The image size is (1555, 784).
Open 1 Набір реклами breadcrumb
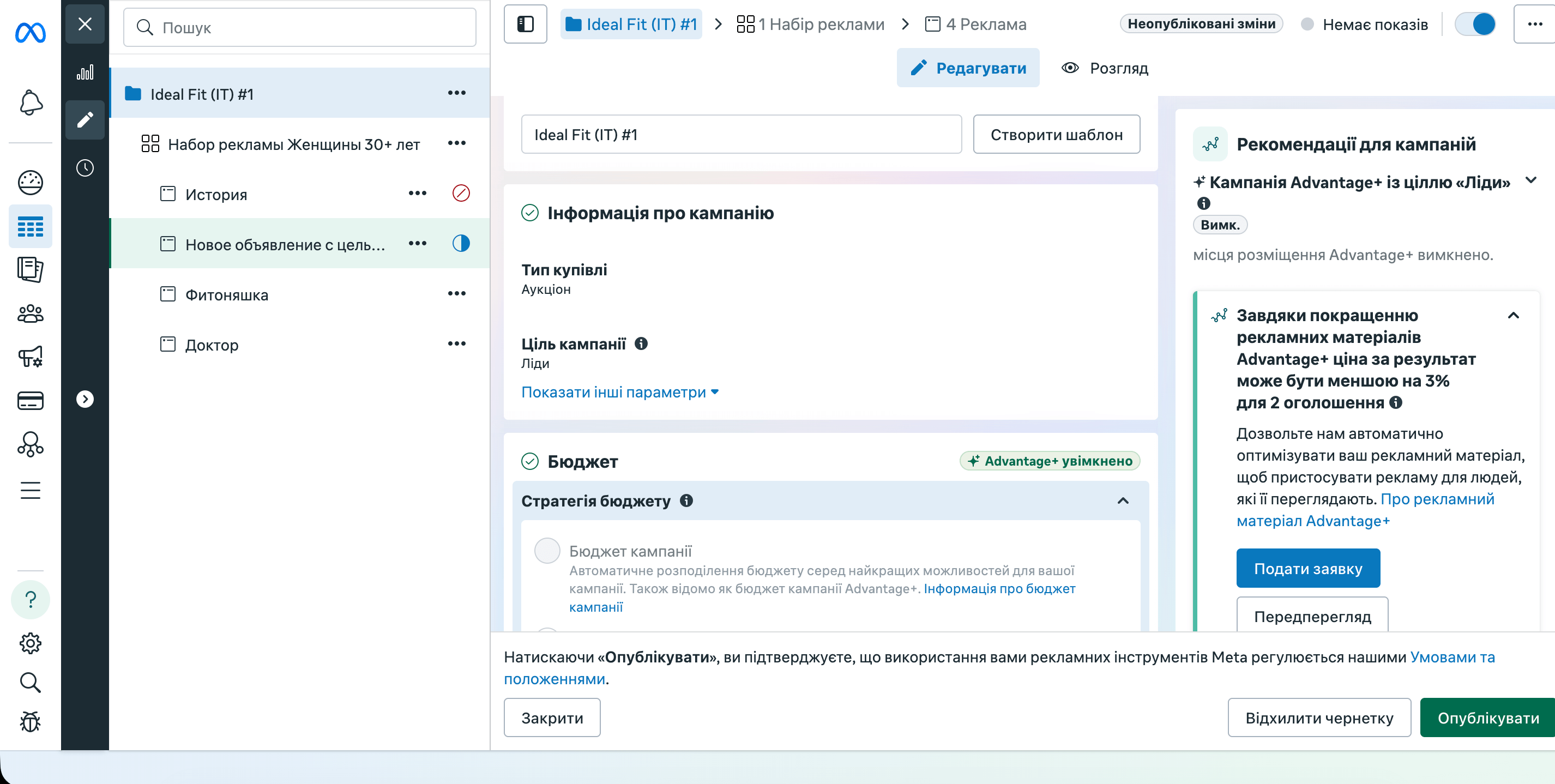pos(811,24)
